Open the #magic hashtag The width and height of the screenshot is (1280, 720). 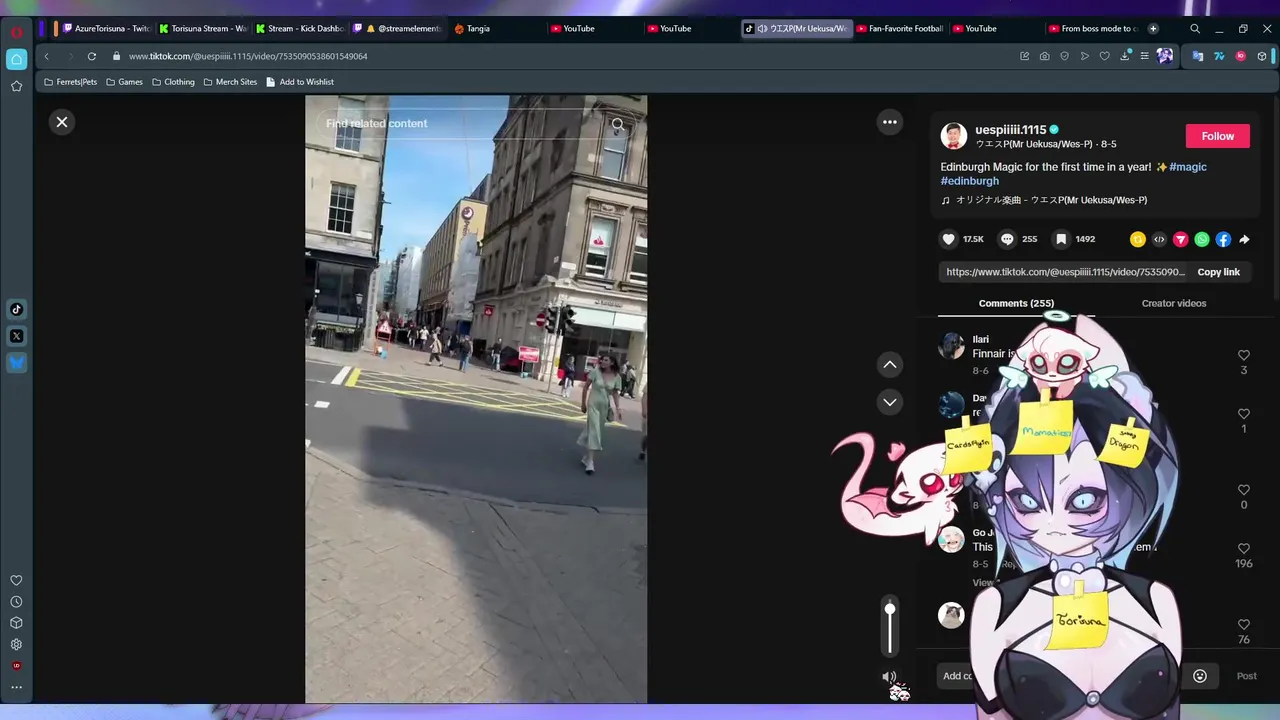(1188, 167)
